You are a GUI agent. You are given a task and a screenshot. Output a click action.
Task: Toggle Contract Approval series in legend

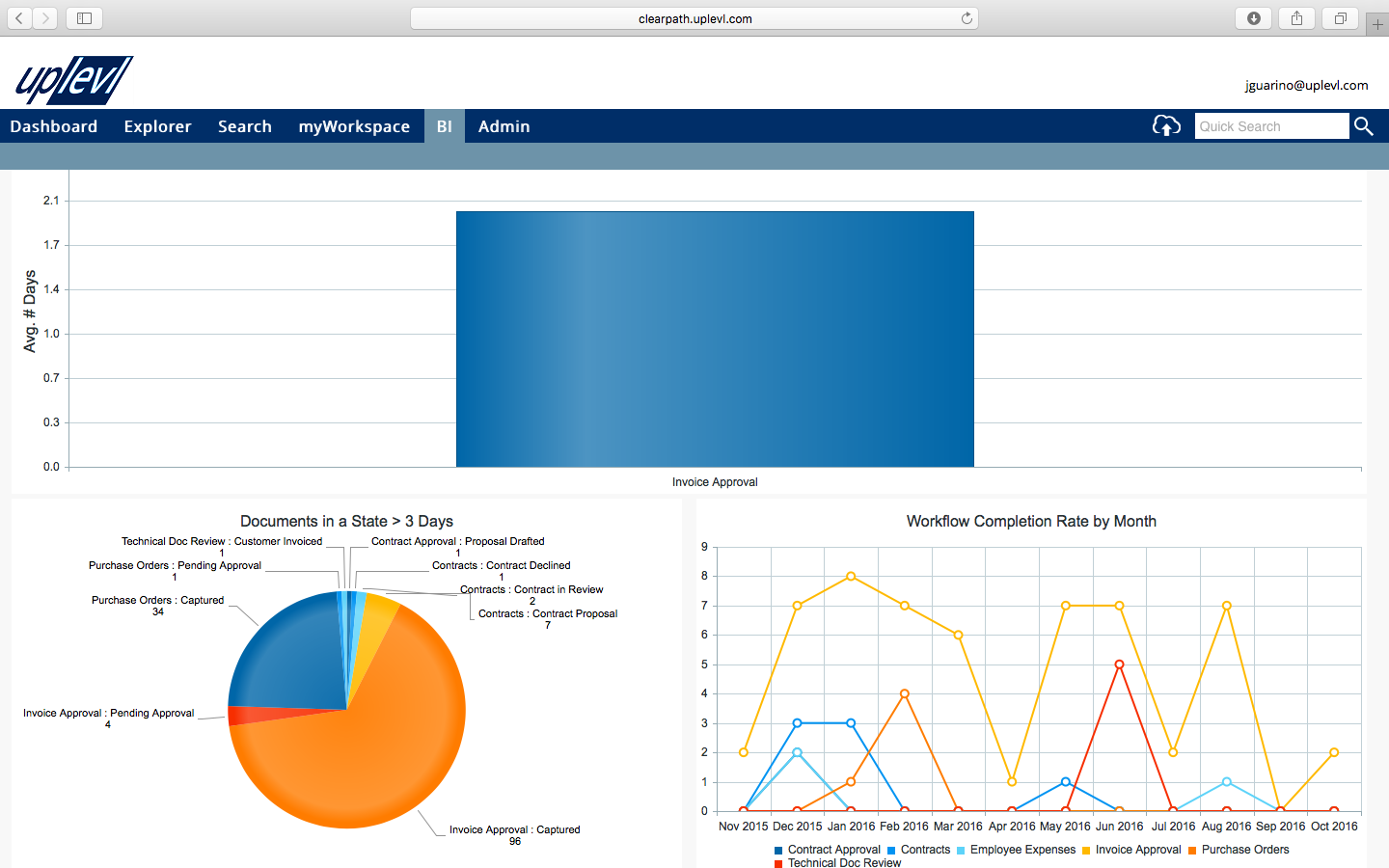832,850
